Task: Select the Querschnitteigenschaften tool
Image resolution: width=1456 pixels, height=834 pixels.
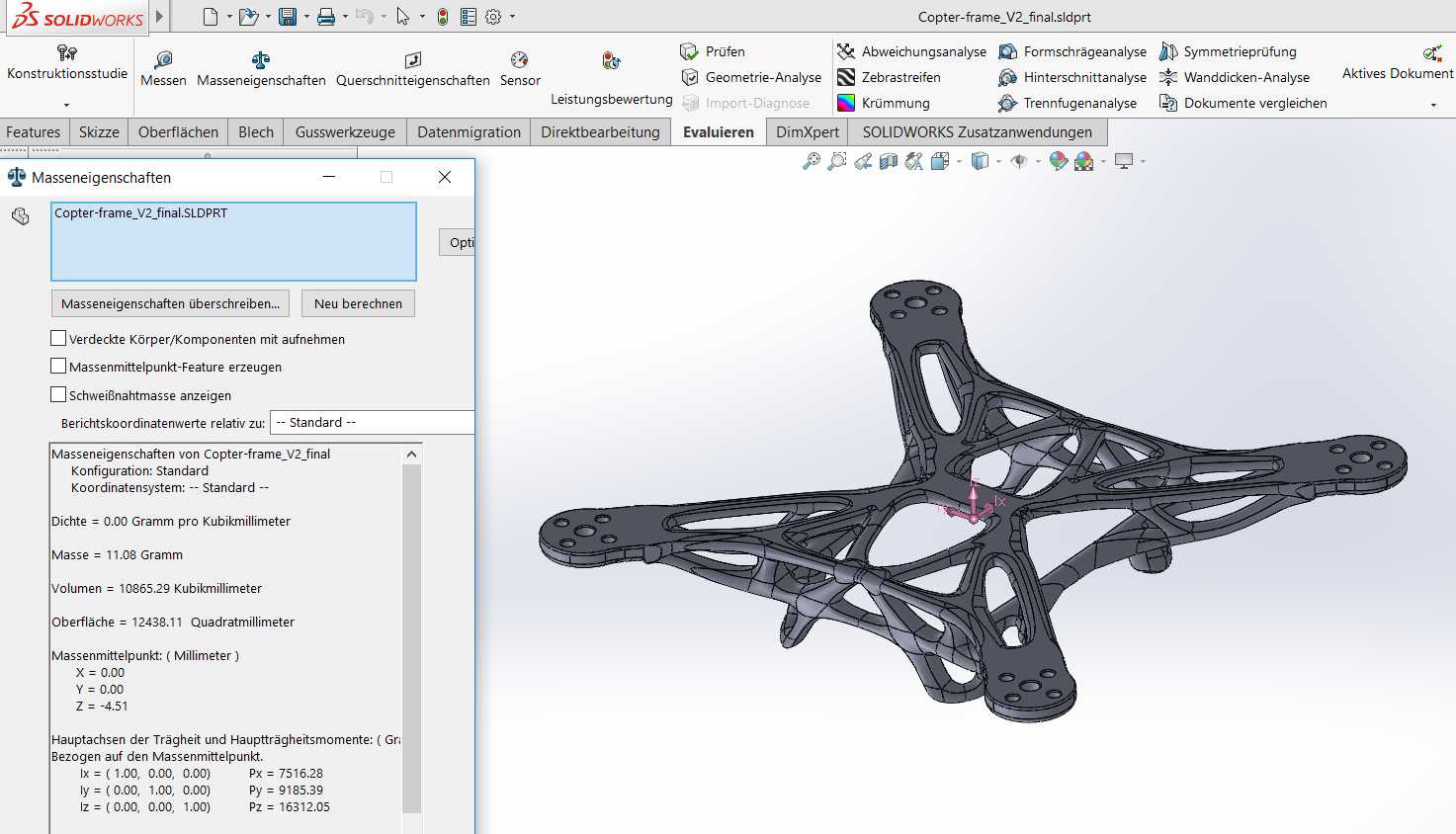Action: [412, 68]
